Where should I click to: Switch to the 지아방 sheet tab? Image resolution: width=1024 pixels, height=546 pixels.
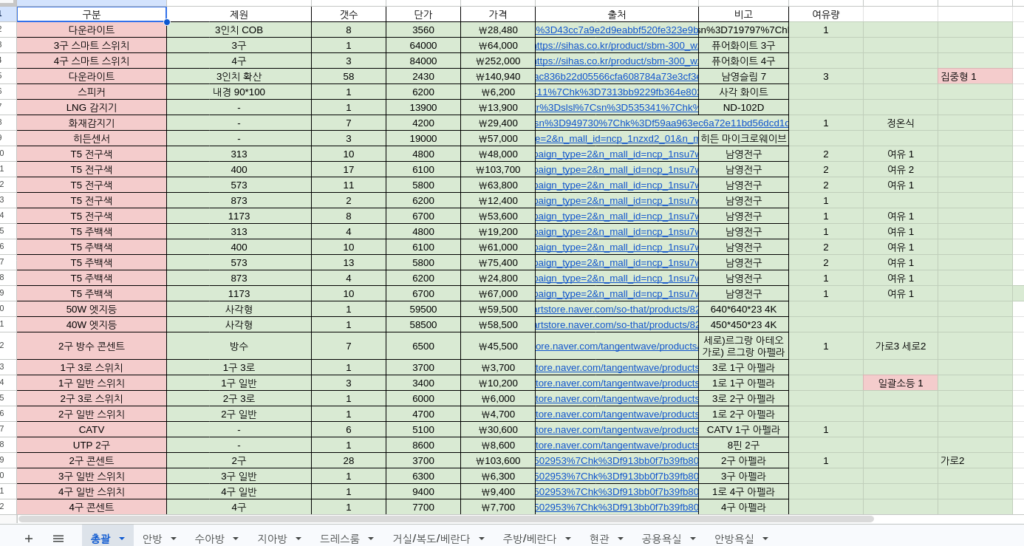pos(272,539)
